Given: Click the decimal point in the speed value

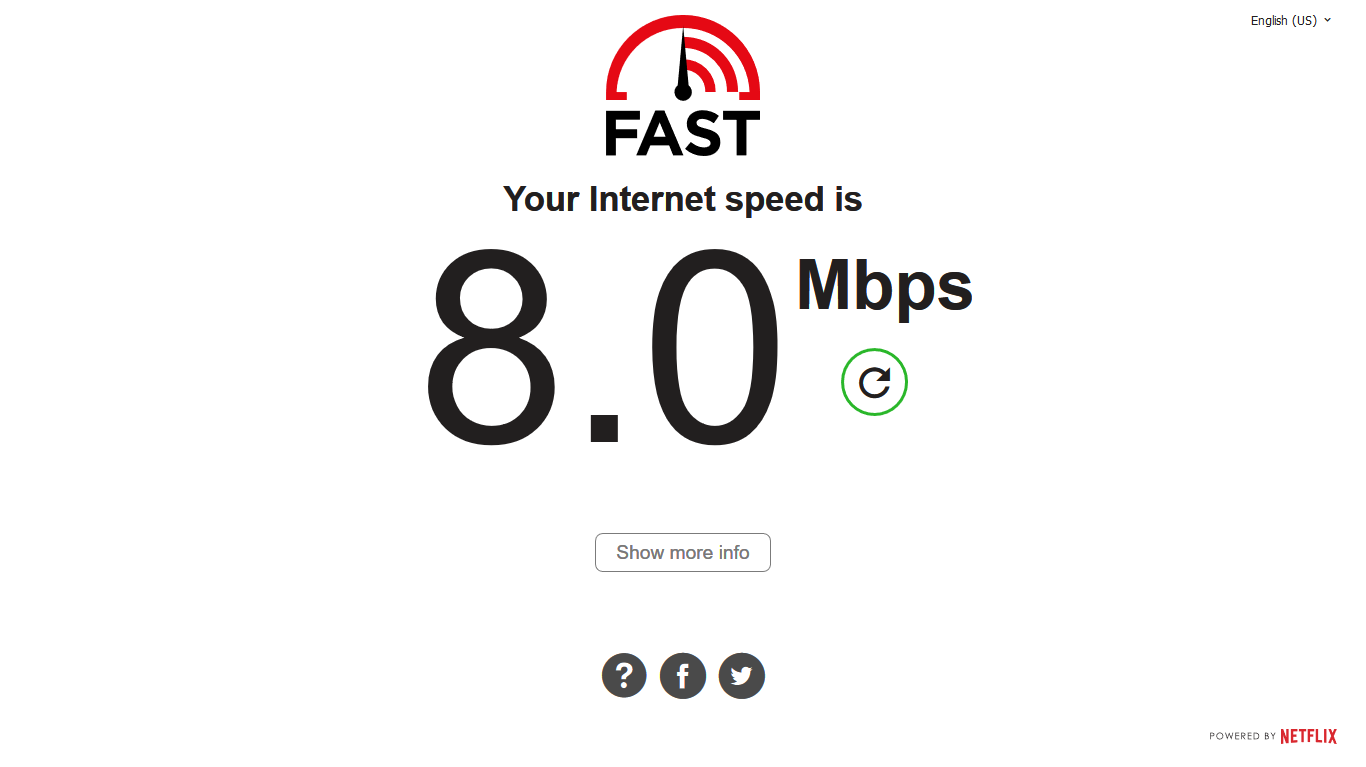Looking at the screenshot, I should tap(604, 427).
